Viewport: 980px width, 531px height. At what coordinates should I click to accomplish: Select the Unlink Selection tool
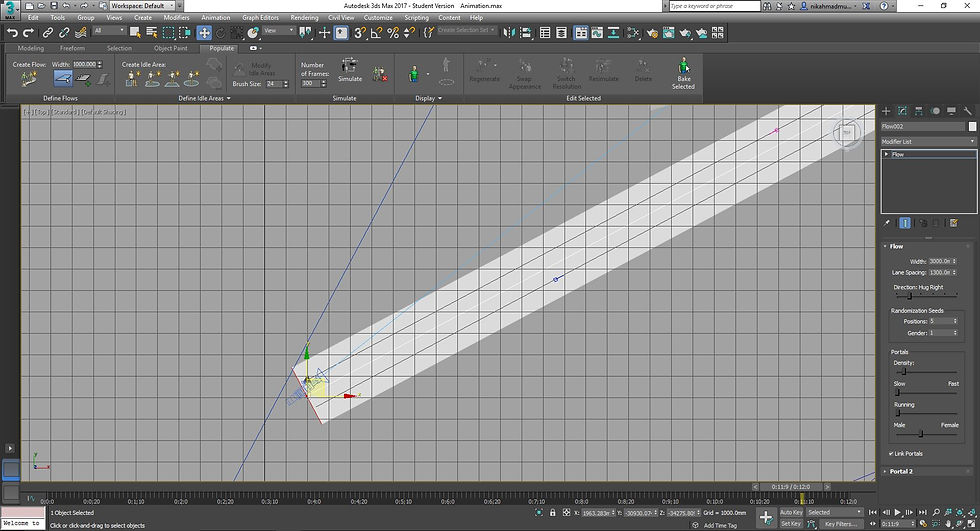(64, 32)
